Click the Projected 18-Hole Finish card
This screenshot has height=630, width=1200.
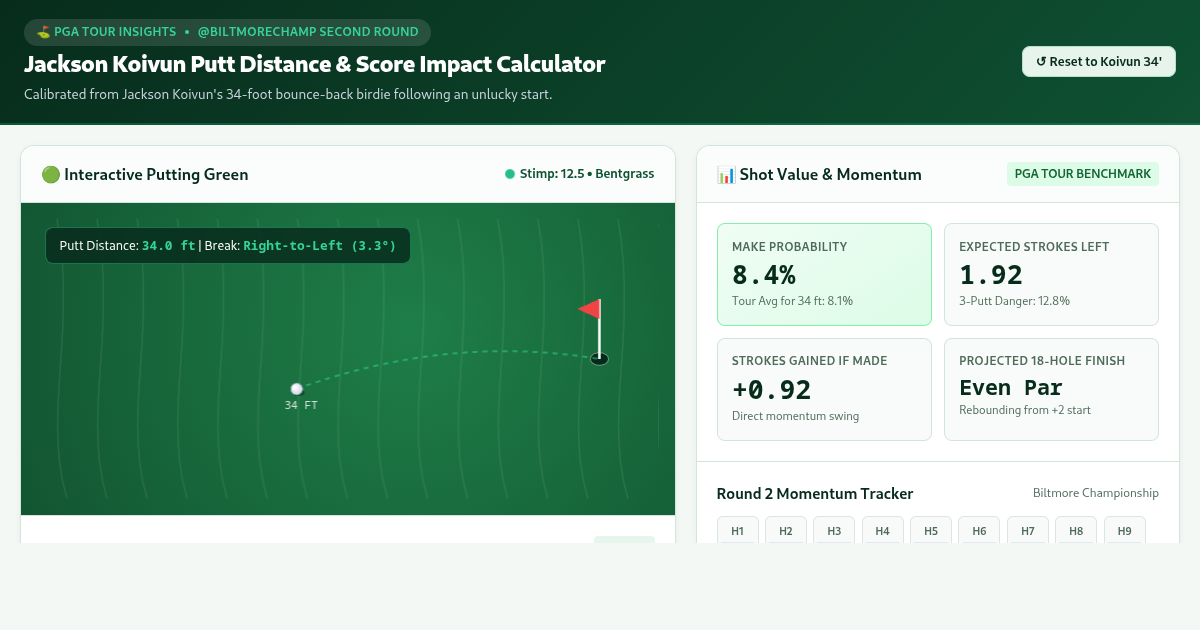1051,389
